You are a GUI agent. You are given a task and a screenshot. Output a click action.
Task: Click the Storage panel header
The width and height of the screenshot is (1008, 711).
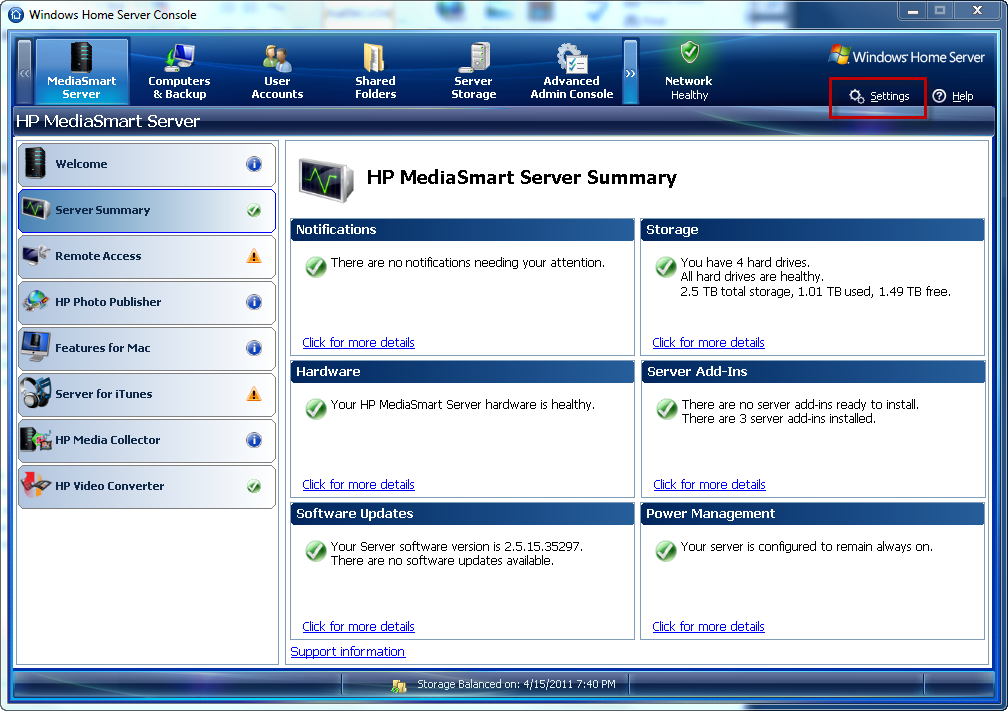point(812,230)
